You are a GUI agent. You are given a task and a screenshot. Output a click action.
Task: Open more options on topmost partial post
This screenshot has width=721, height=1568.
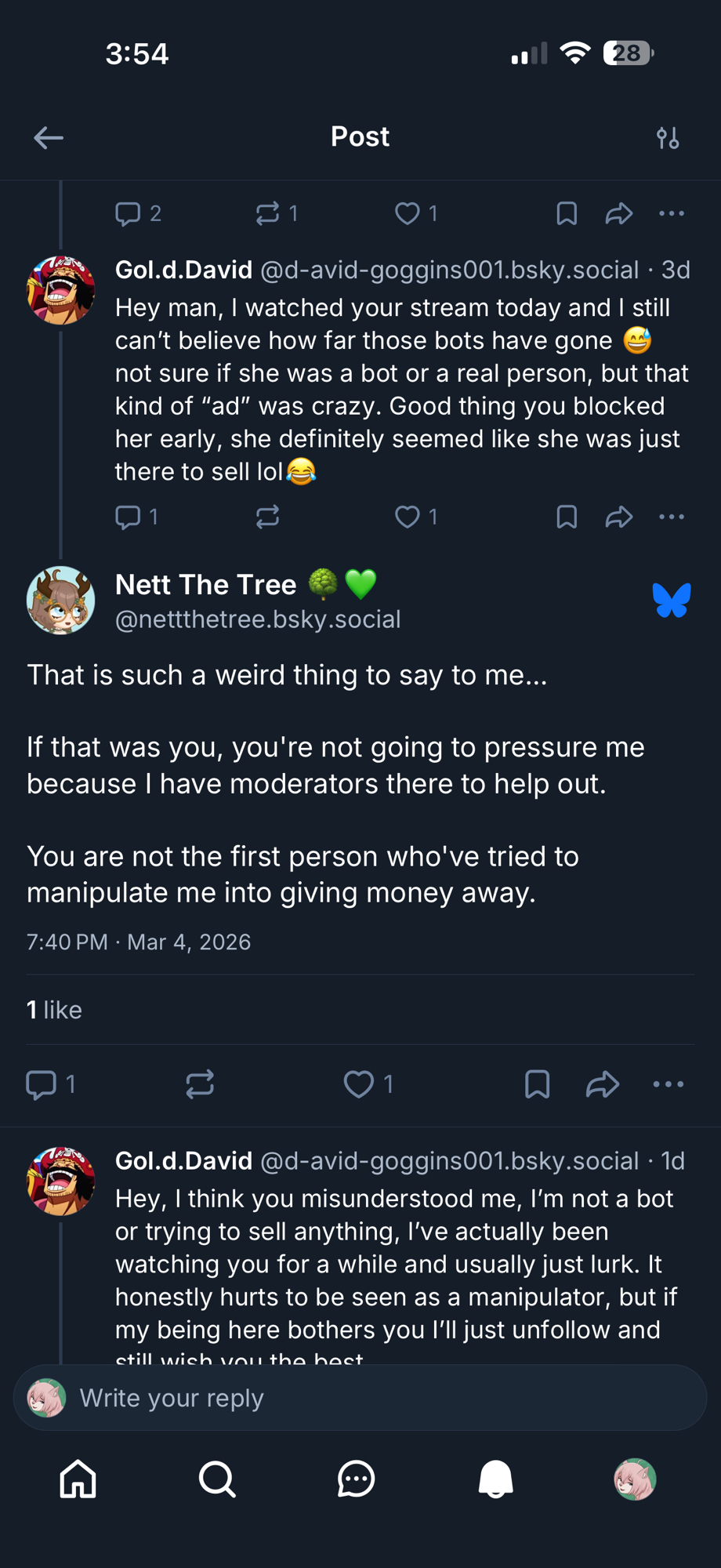672,213
